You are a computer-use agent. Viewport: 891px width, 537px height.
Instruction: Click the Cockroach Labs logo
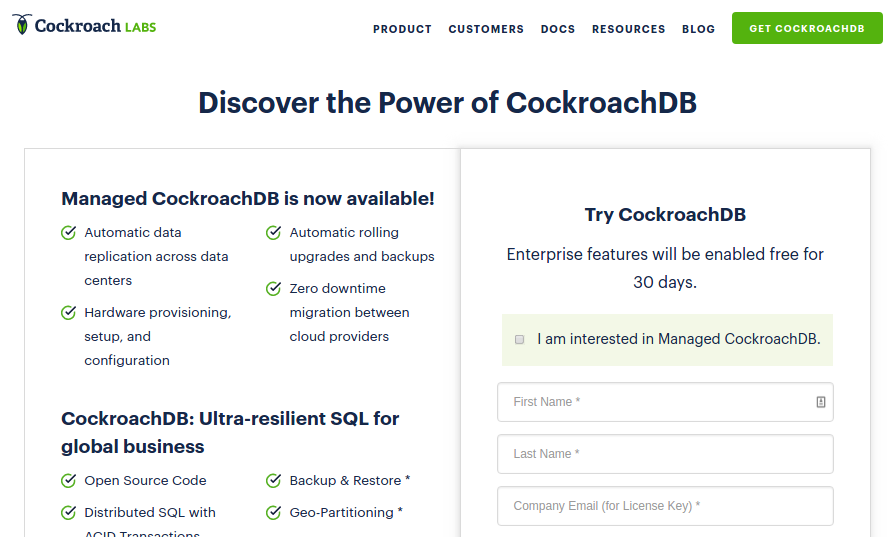point(85,26)
